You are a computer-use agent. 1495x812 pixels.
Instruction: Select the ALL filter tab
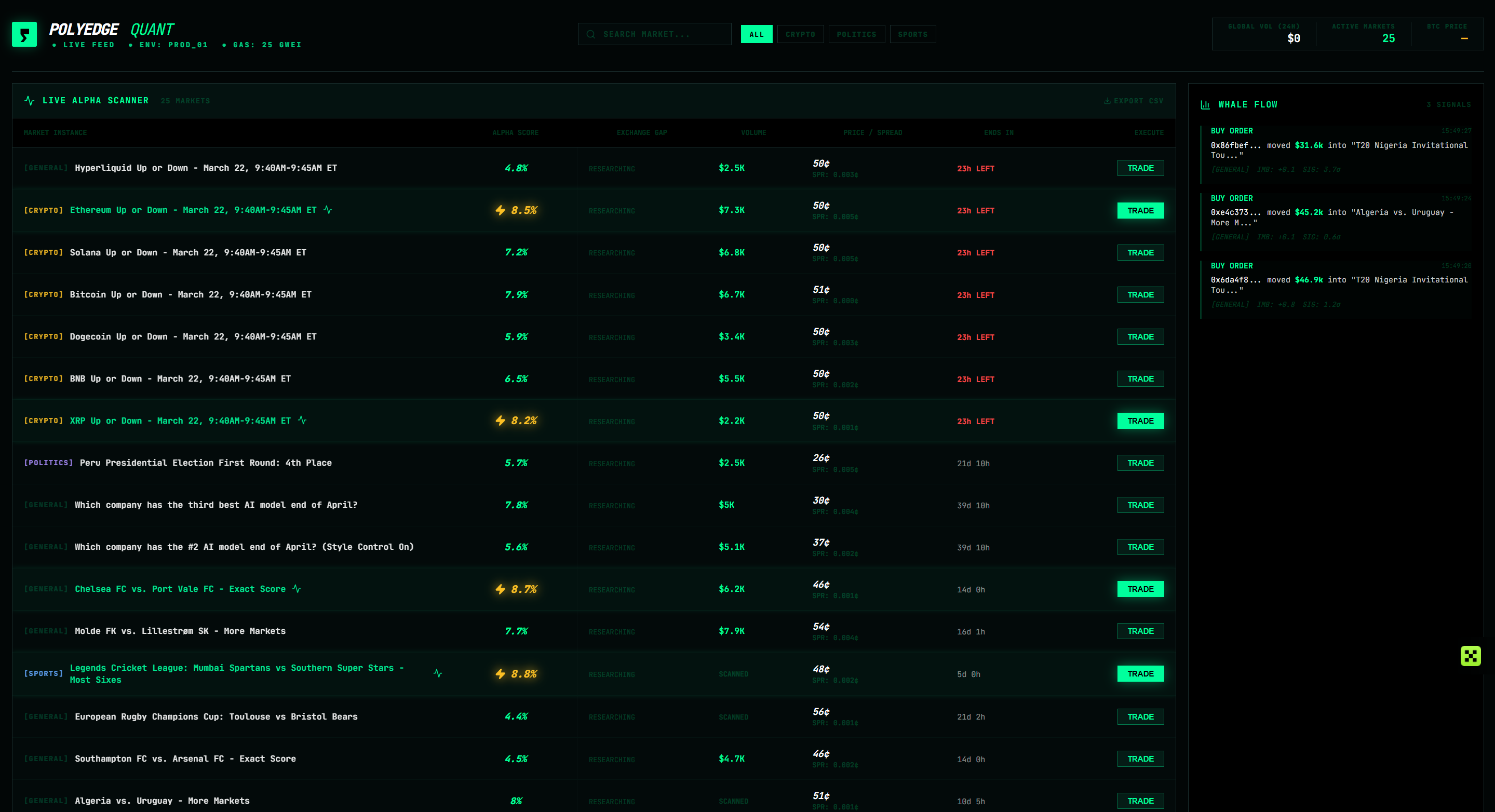coord(756,34)
